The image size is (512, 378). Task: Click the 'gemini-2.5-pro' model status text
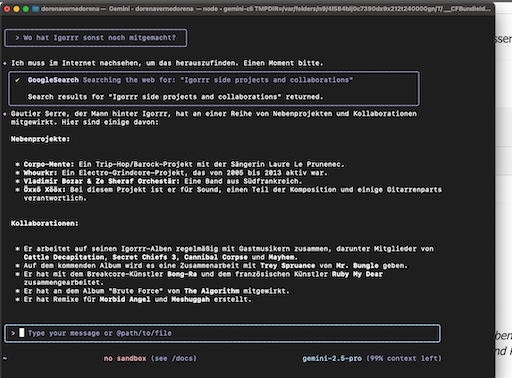[332, 358]
